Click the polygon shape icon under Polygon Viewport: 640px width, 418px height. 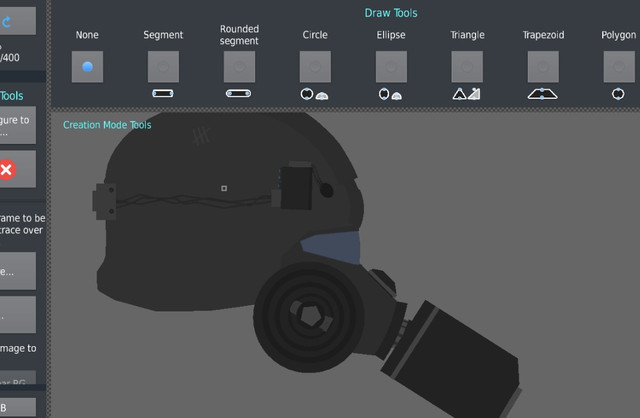click(618, 94)
